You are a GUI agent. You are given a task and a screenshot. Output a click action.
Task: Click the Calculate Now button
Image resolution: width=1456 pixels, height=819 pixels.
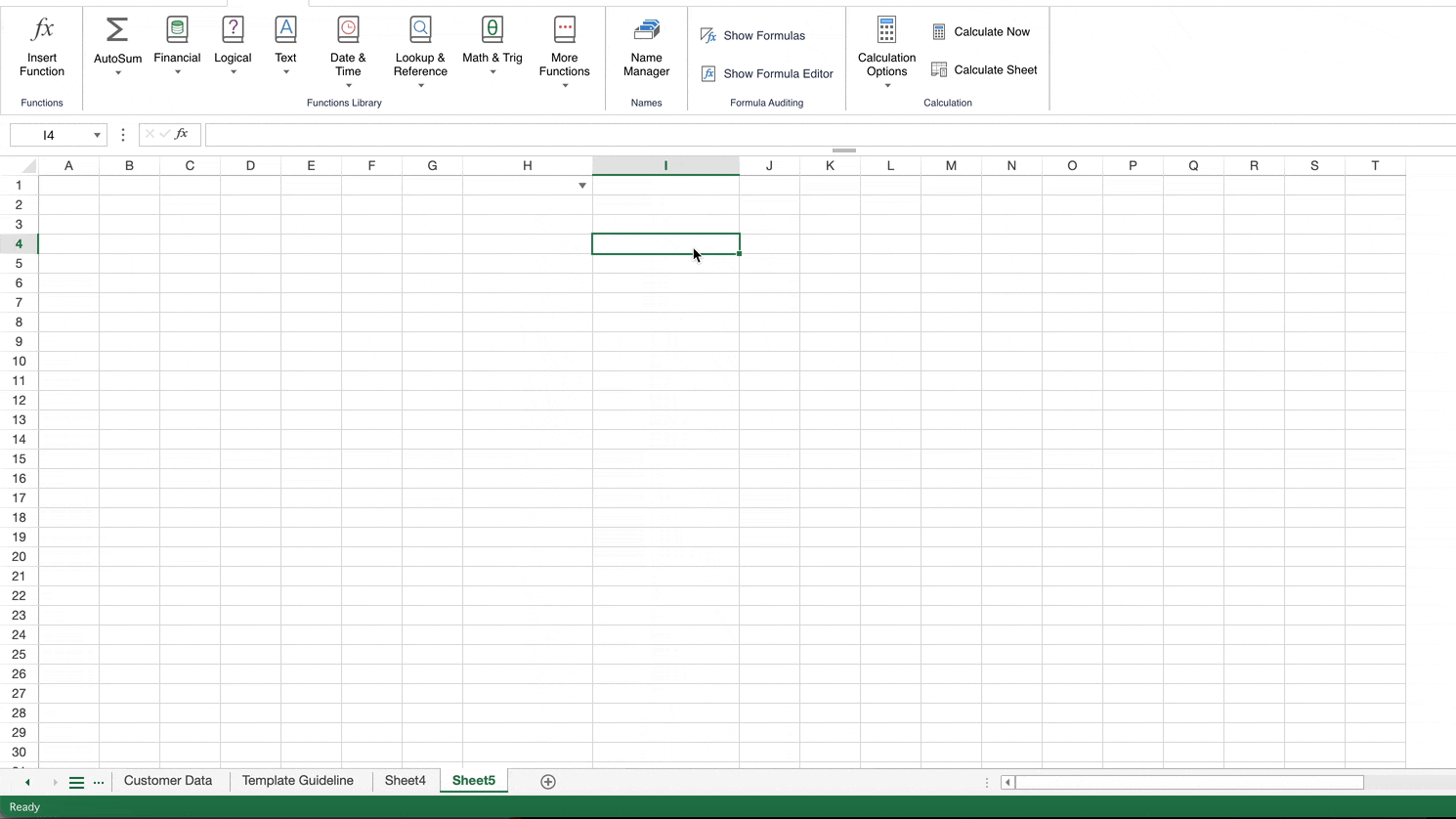pos(982,31)
